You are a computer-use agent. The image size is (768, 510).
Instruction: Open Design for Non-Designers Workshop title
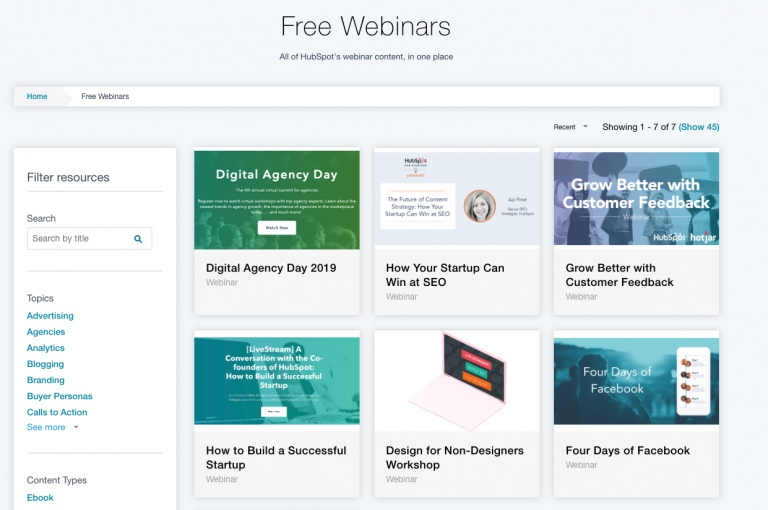455,458
